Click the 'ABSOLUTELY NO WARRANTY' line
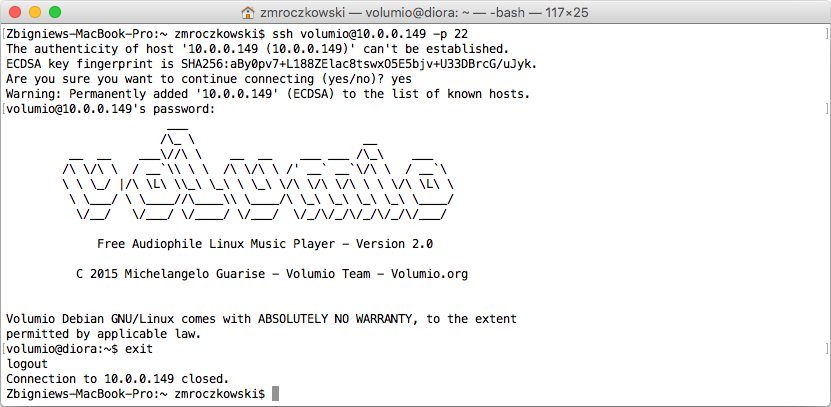 261,320
